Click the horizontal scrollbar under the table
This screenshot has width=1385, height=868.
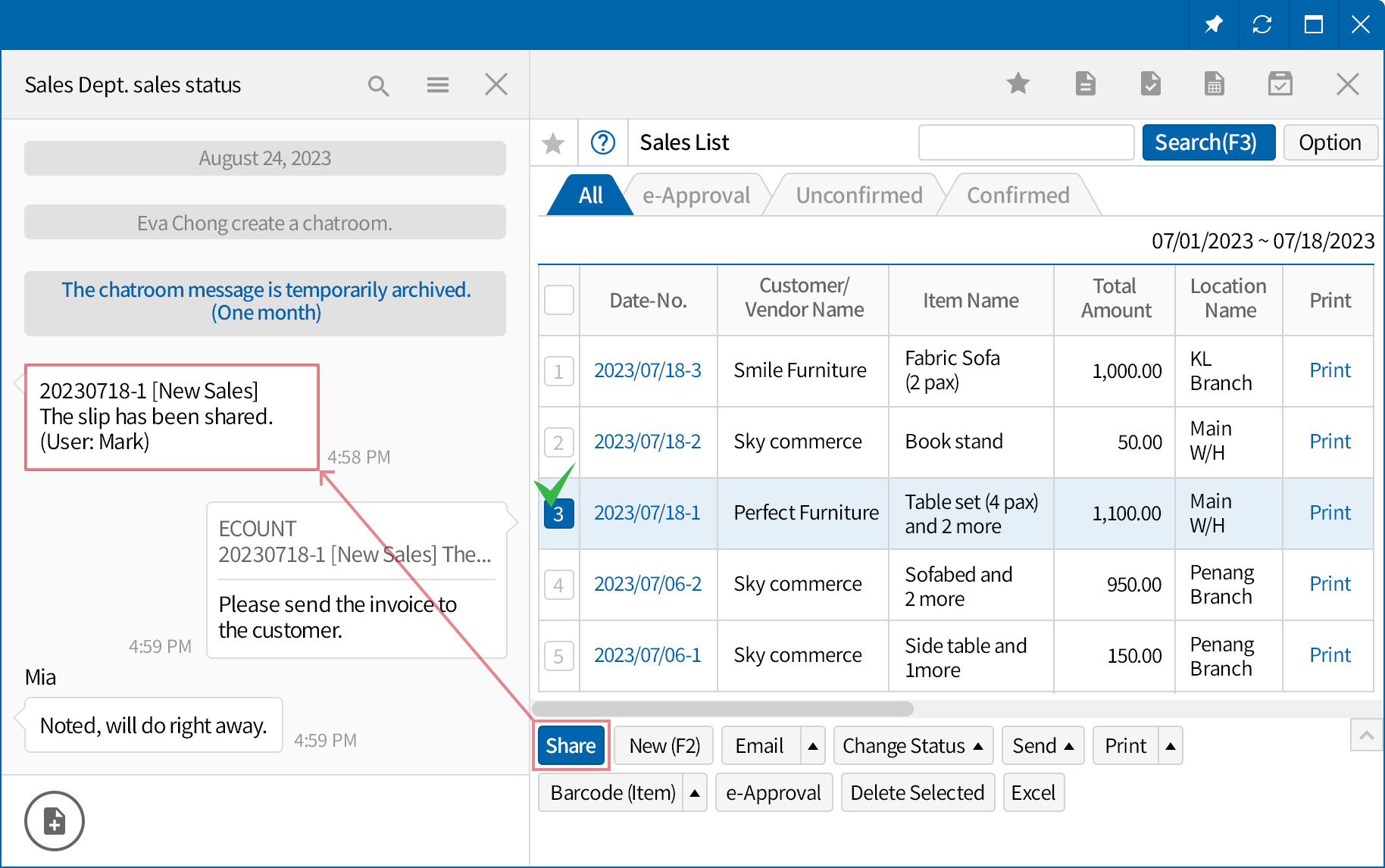pos(723,709)
